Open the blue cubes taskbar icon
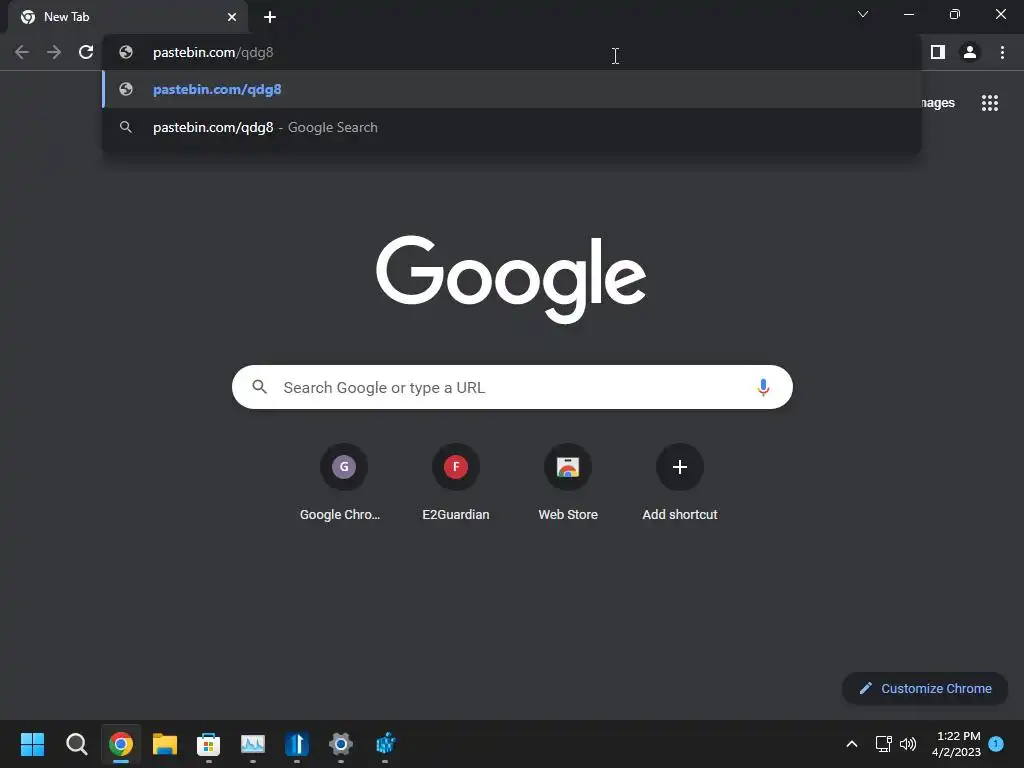The image size is (1024, 768). [x=385, y=744]
